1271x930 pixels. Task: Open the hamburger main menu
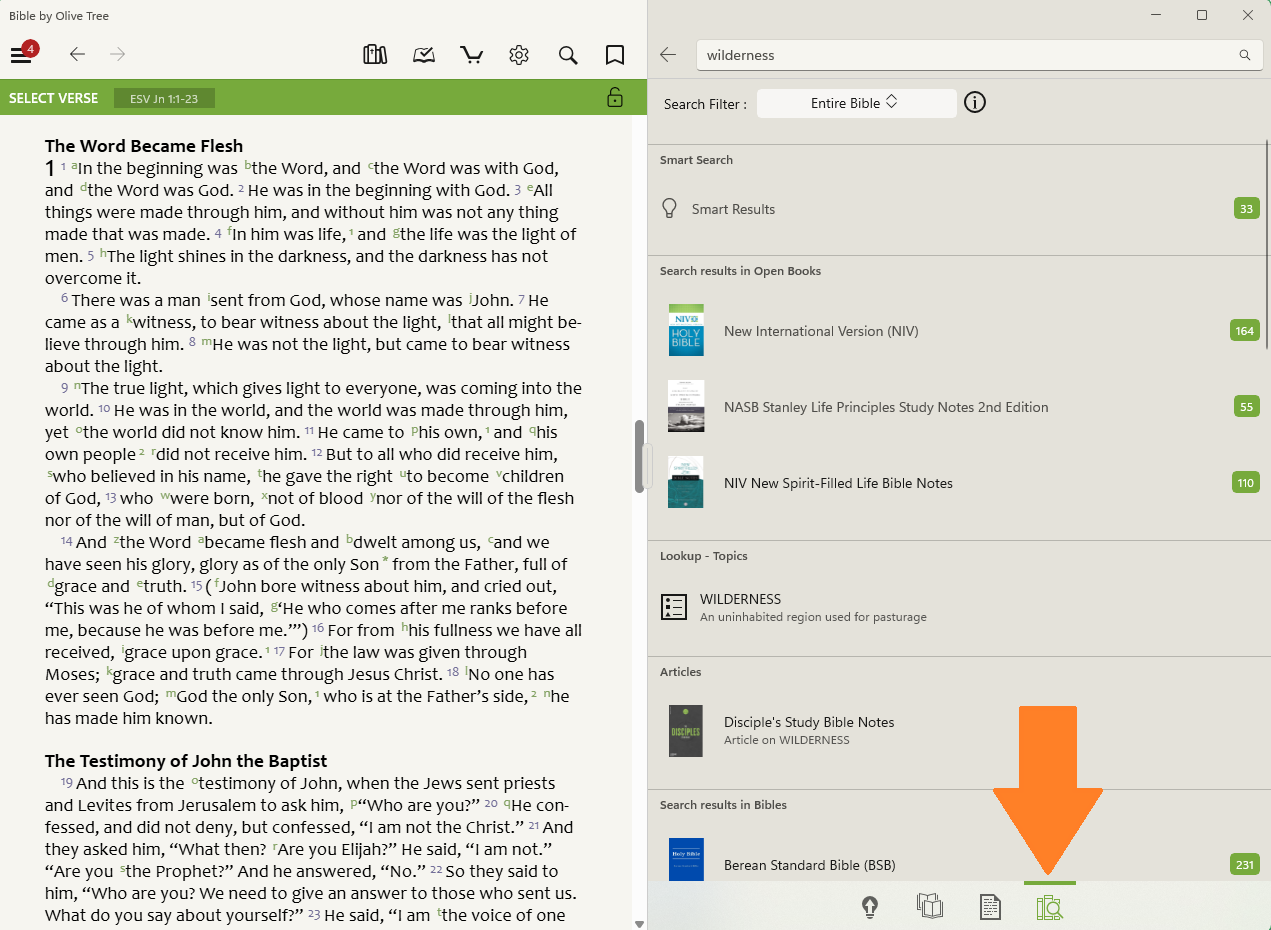[21, 55]
